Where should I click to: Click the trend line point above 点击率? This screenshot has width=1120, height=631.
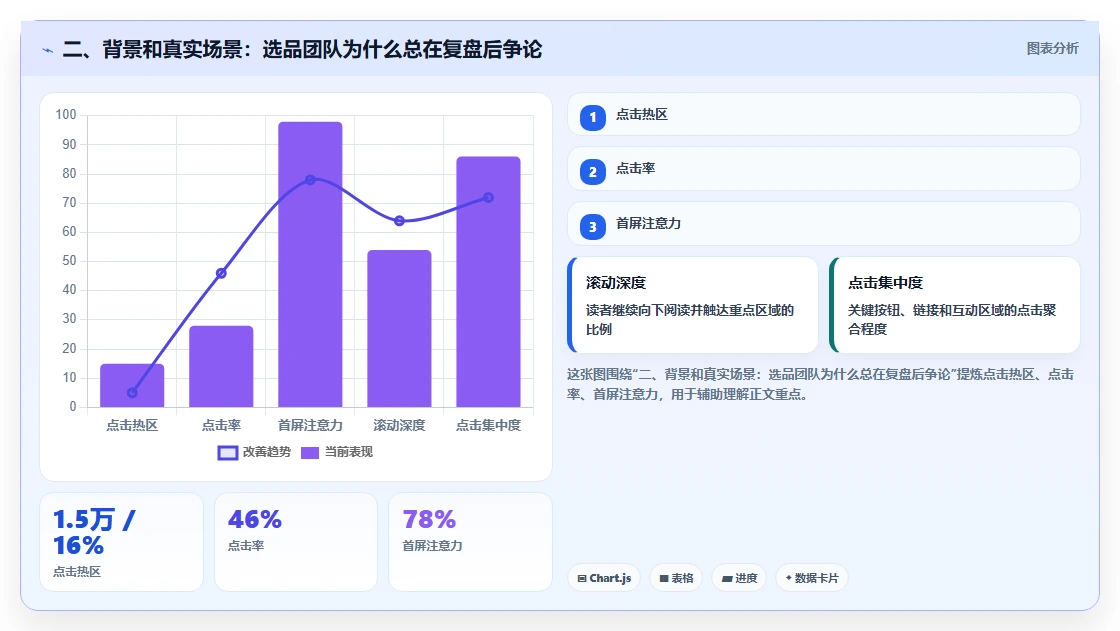(221, 273)
